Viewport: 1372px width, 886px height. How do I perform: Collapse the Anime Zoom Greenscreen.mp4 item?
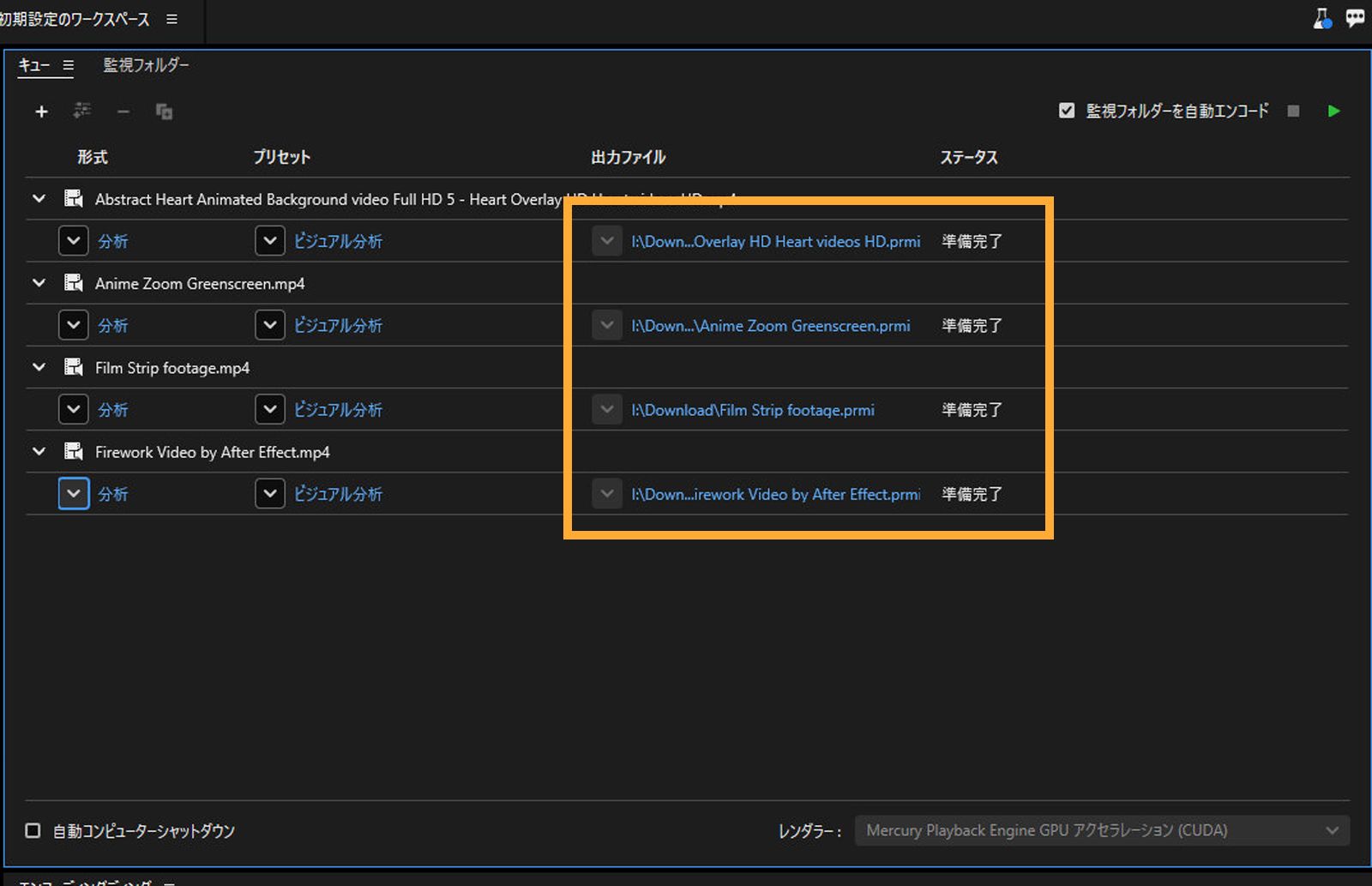click(x=39, y=283)
